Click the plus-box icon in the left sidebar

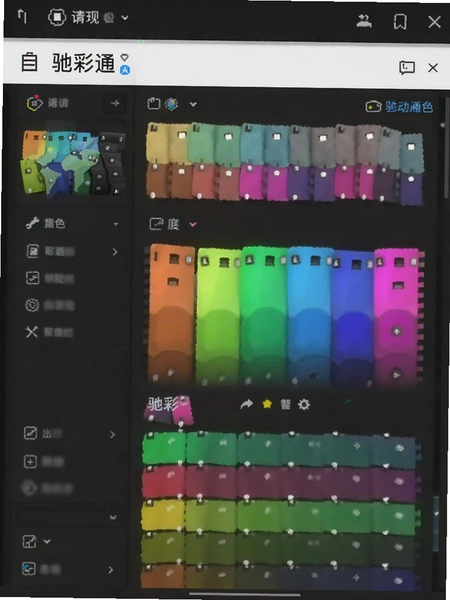pyautogui.click(x=31, y=462)
